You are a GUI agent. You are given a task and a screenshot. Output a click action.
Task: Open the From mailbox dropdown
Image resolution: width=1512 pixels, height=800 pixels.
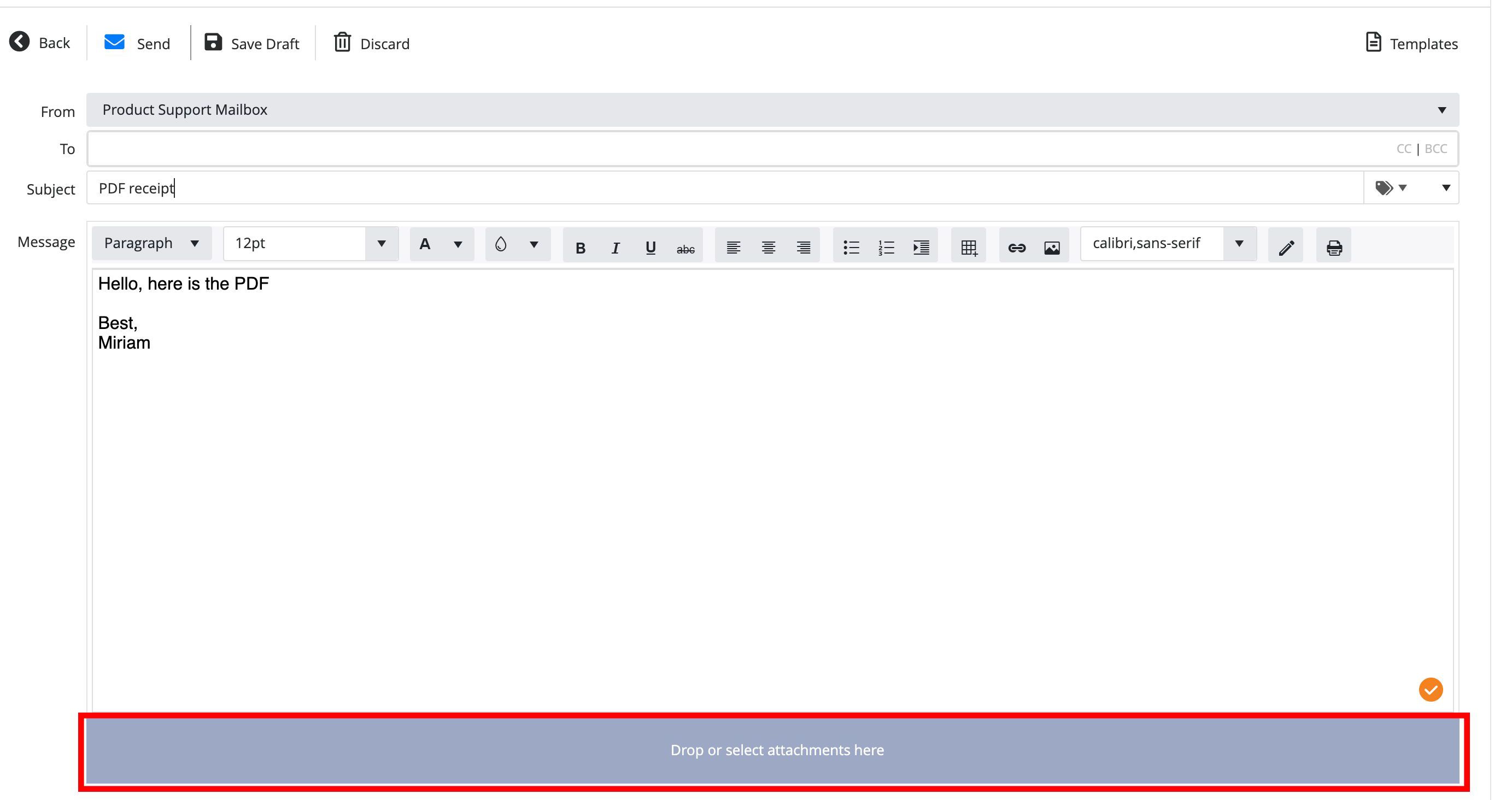point(772,110)
